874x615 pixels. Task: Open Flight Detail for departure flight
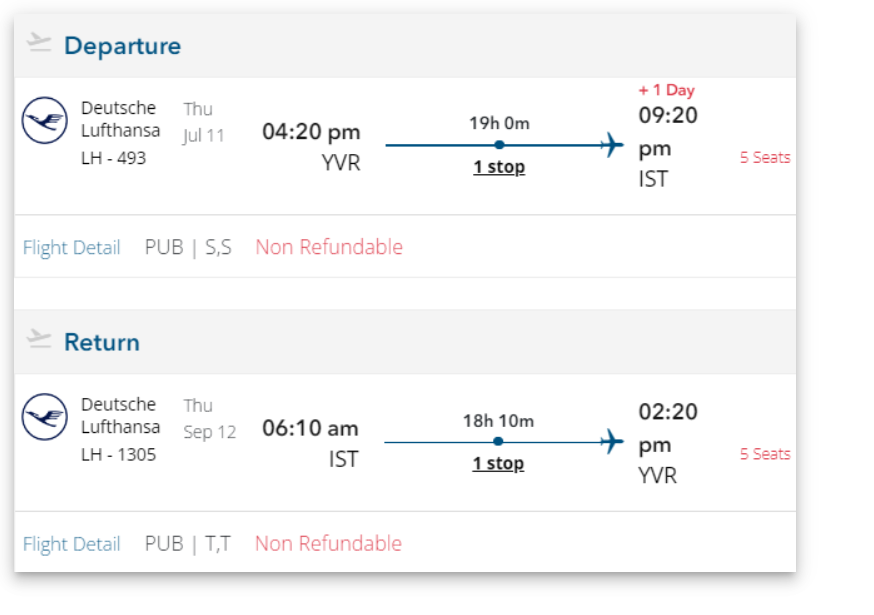[x=71, y=248]
